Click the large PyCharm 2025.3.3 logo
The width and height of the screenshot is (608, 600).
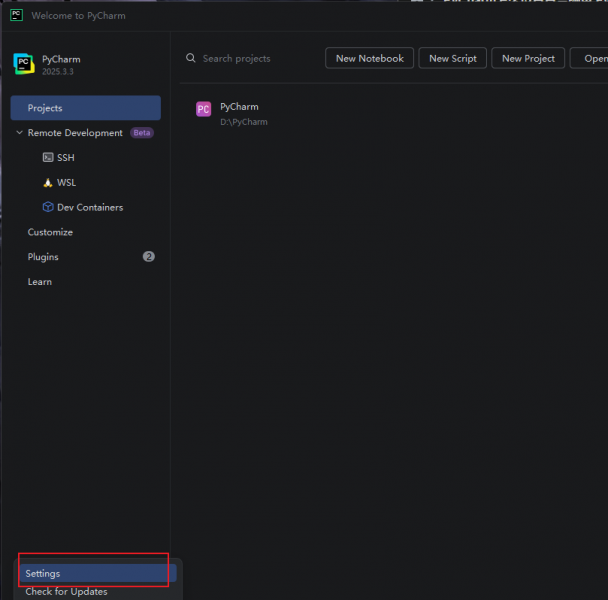pyautogui.click(x=24, y=64)
